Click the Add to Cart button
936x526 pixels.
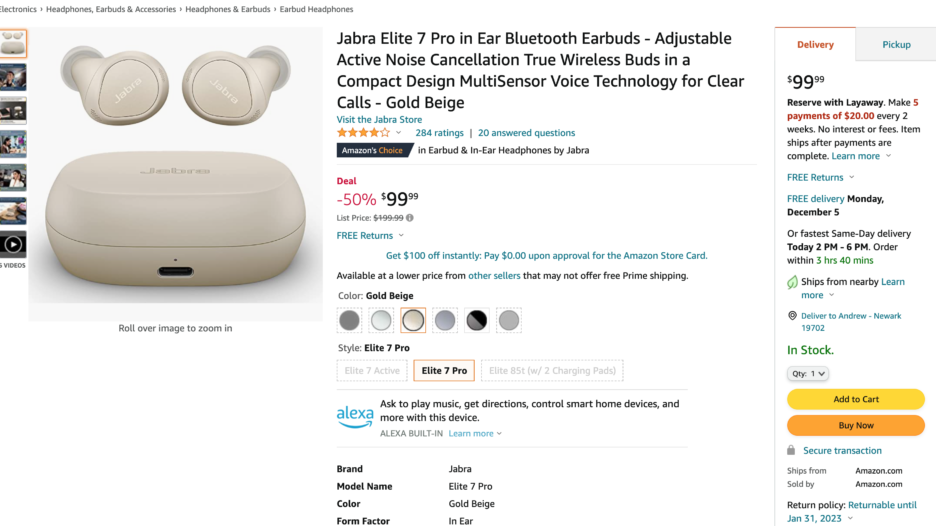point(856,399)
